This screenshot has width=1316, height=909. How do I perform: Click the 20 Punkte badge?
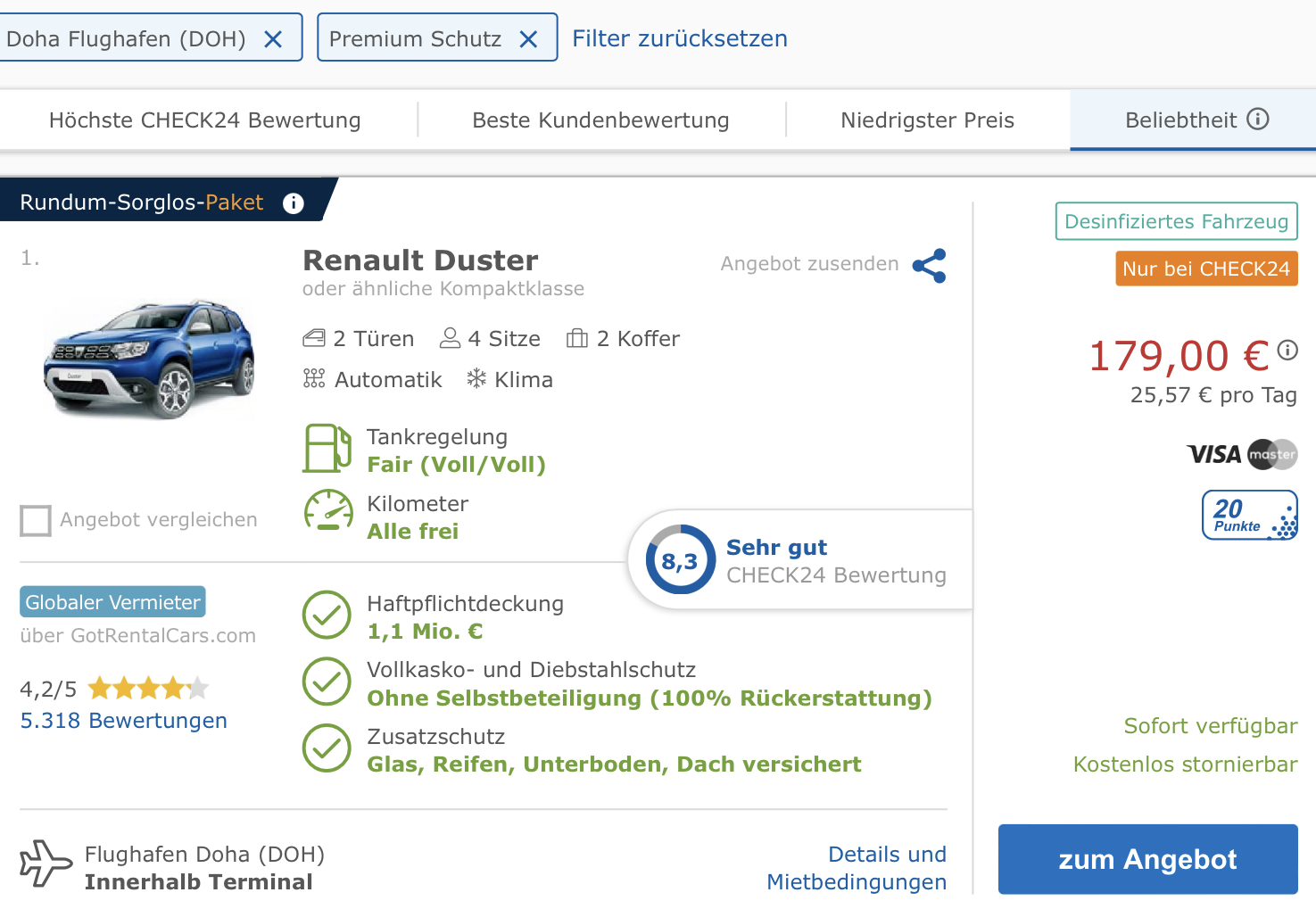(1249, 516)
